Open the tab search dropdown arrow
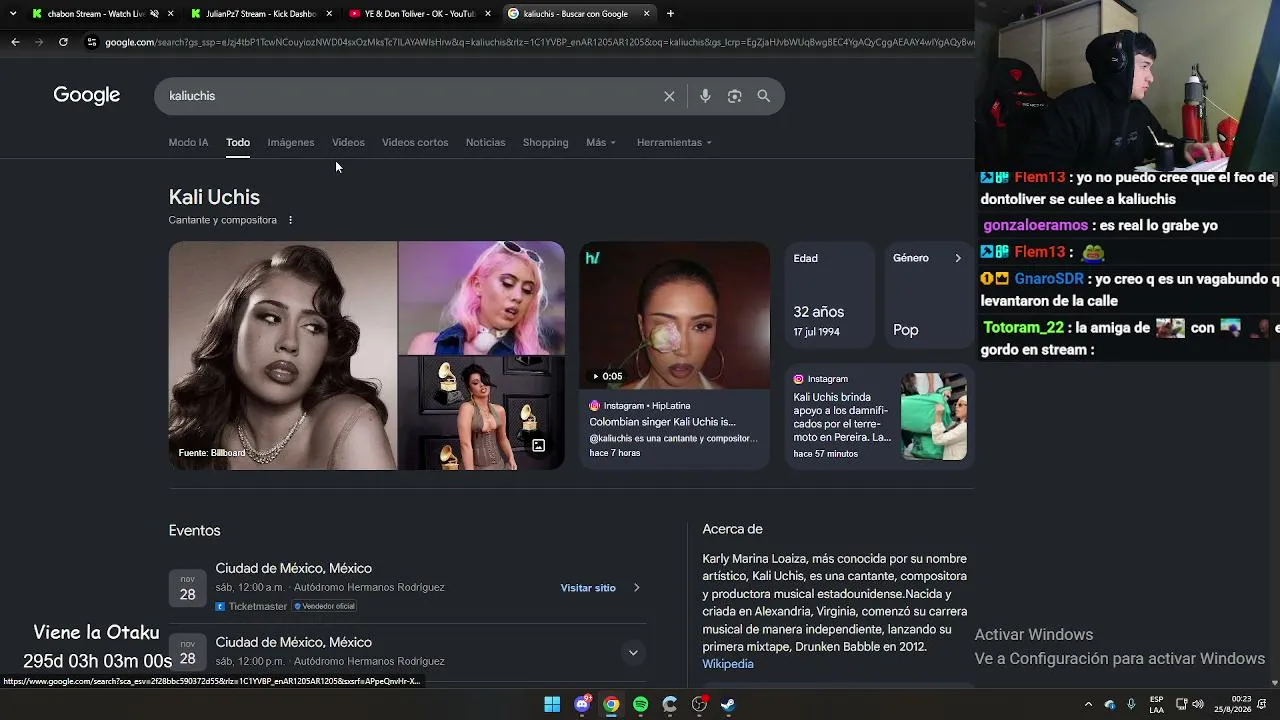The width and height of the screenshot is (1280, 720). coord(13,14)
